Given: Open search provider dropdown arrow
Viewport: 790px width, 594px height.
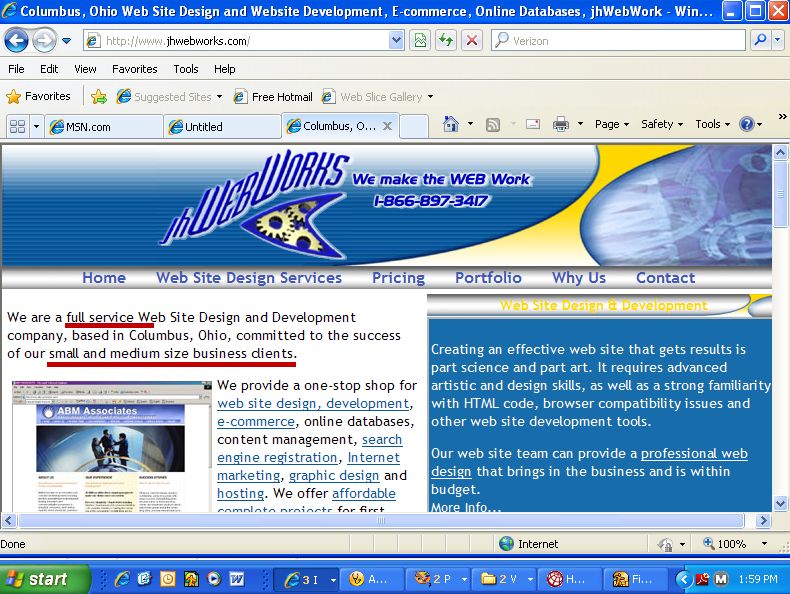Looking at the screenshot, I should [x=777, y=40].
